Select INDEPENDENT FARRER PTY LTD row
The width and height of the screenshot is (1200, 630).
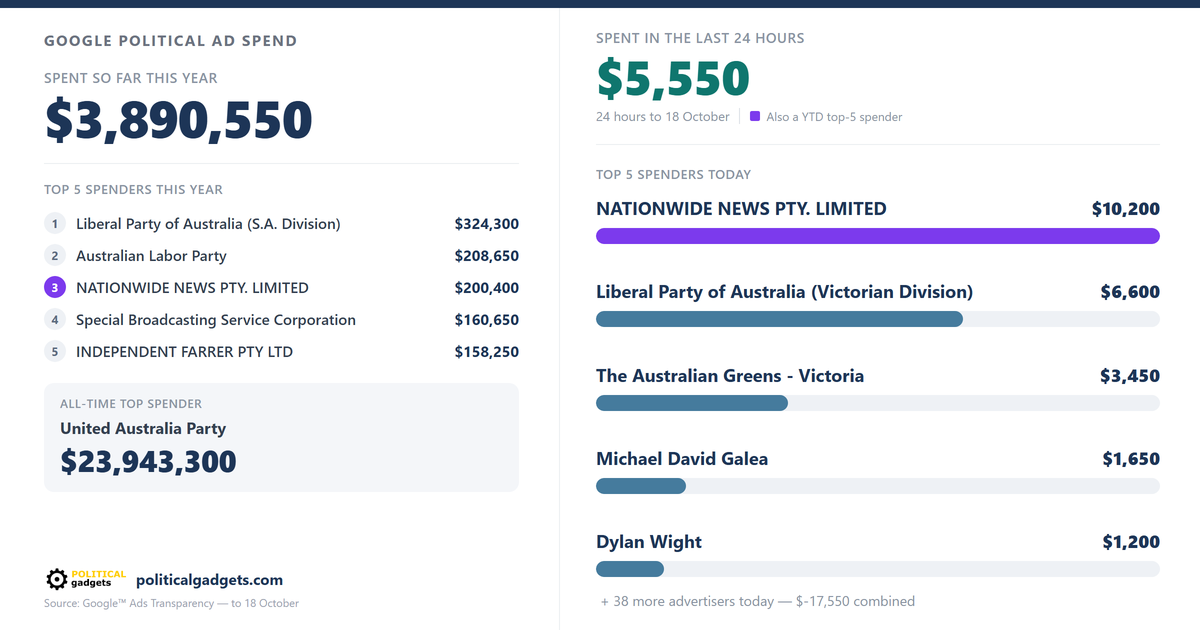tap(184, 352)
